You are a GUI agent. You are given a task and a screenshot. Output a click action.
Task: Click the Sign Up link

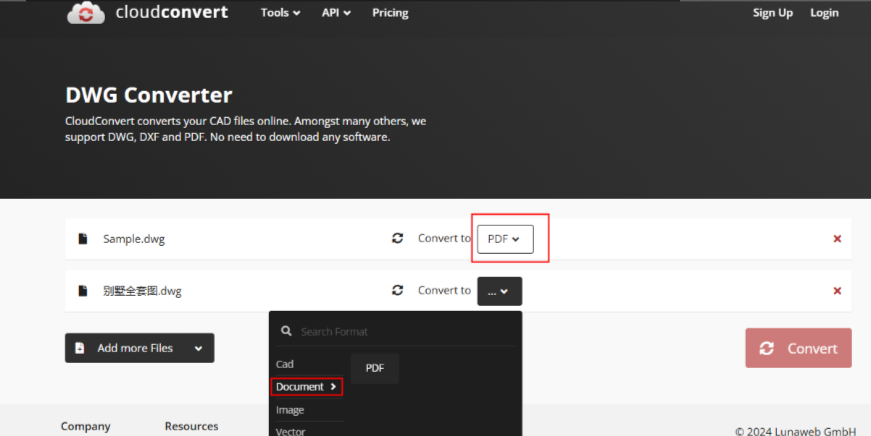(x=773, y=13)
